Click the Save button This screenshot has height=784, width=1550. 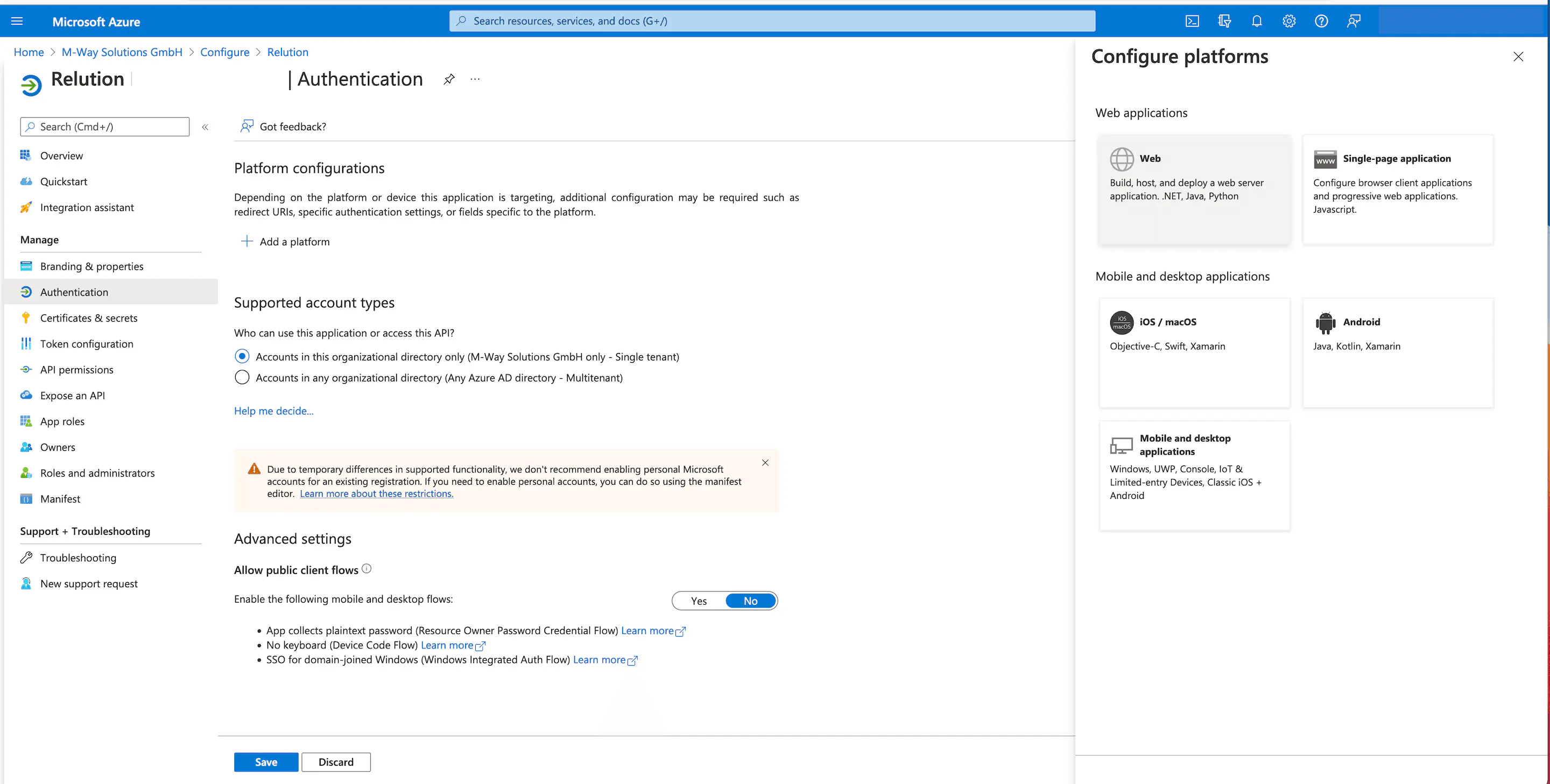[x=265, y=762]
